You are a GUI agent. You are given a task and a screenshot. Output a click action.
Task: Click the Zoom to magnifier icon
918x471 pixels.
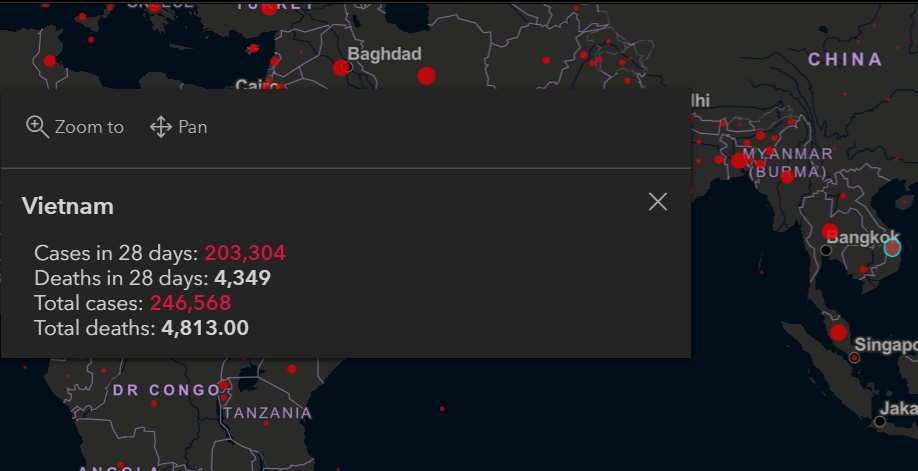[37, 127]
